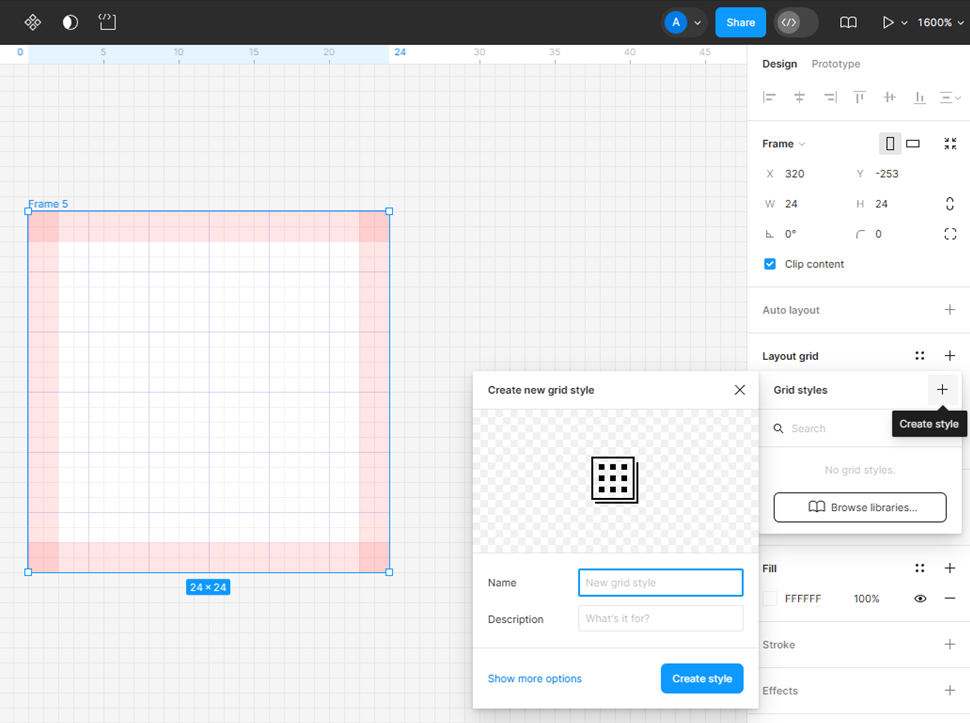
Task: Click the Create style plus in Grid styles
Action: click(942, 390)
